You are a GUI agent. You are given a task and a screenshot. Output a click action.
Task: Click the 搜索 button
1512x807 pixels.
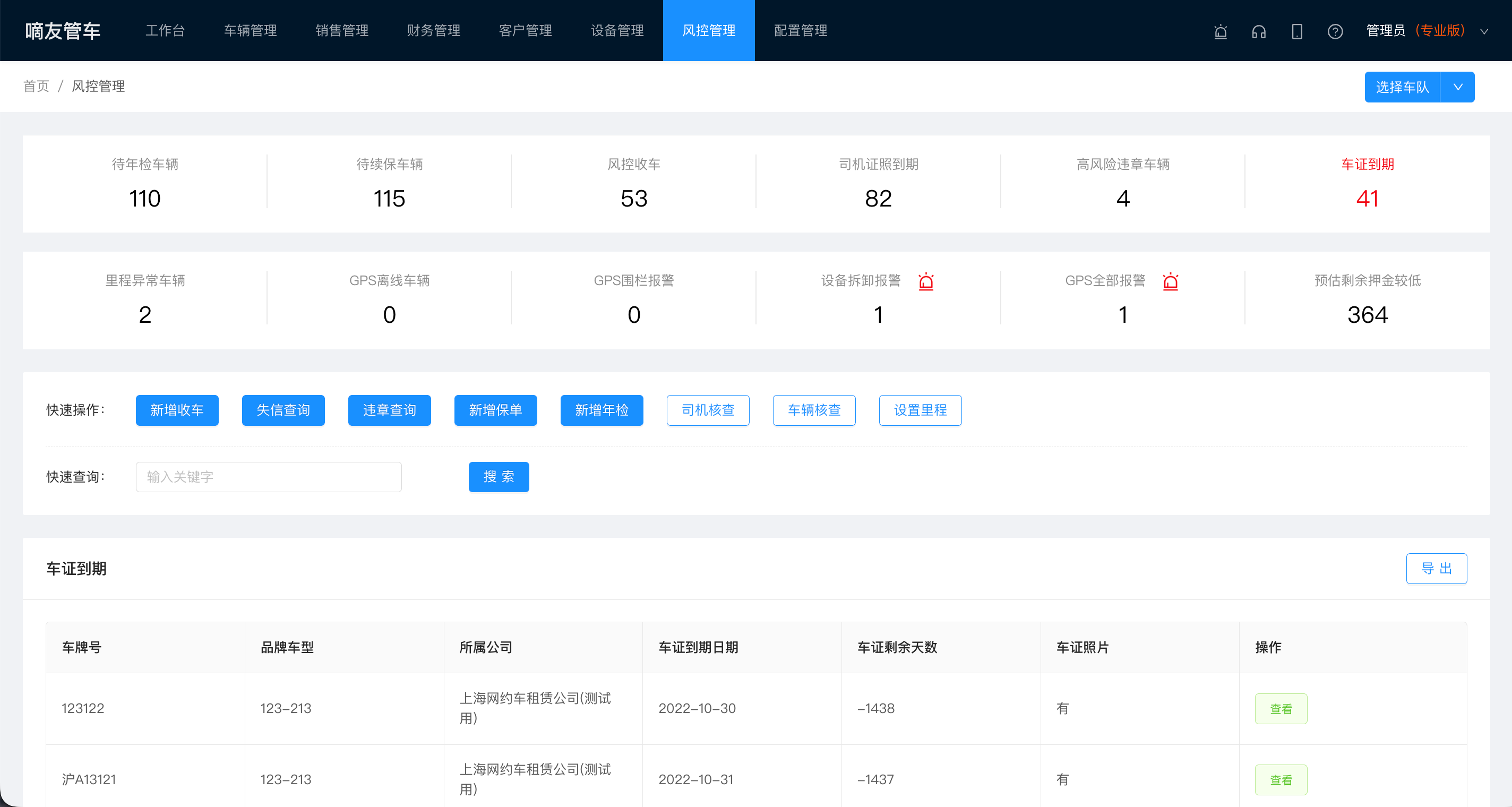[499, 477]
